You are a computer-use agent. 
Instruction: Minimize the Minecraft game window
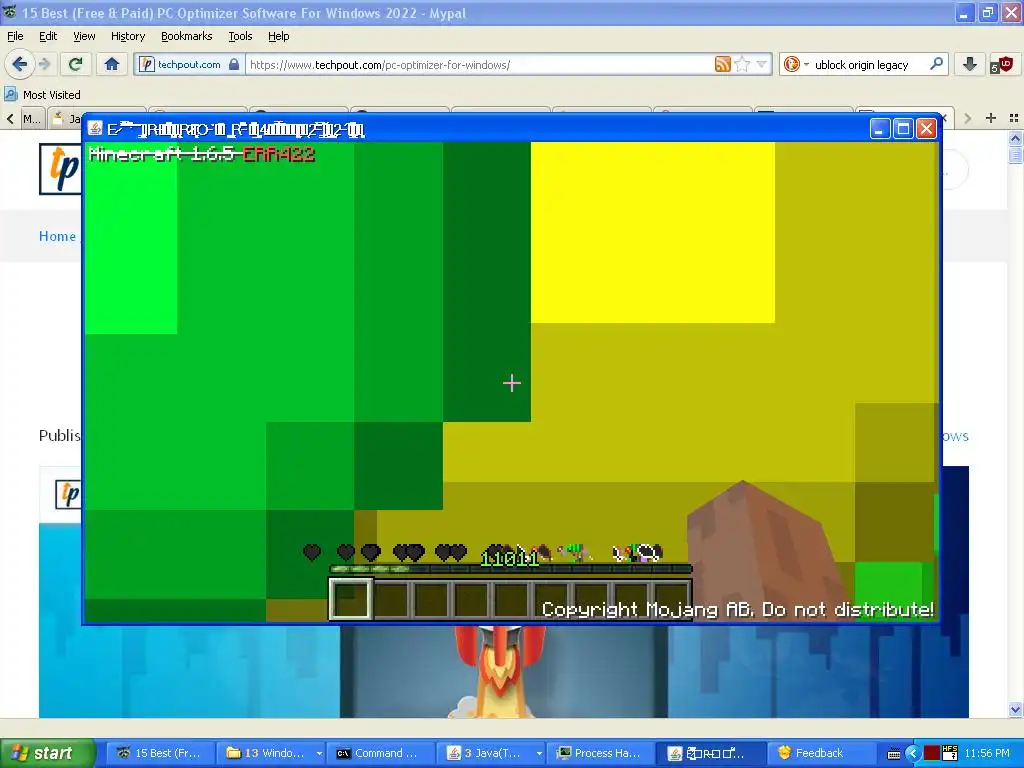880,129
